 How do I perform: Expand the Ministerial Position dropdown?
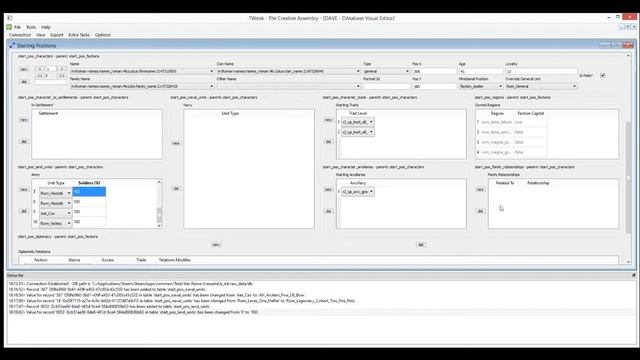click(500, 87)
